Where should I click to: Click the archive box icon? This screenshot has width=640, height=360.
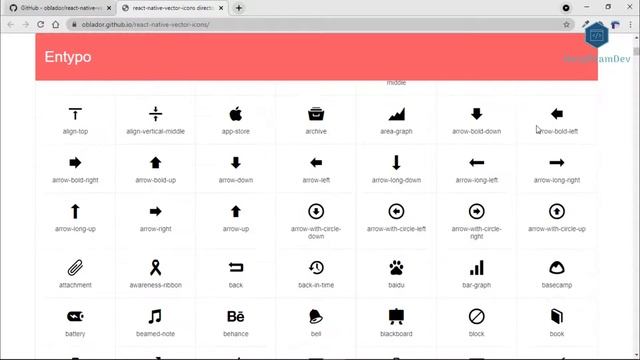tap(316, 114)
